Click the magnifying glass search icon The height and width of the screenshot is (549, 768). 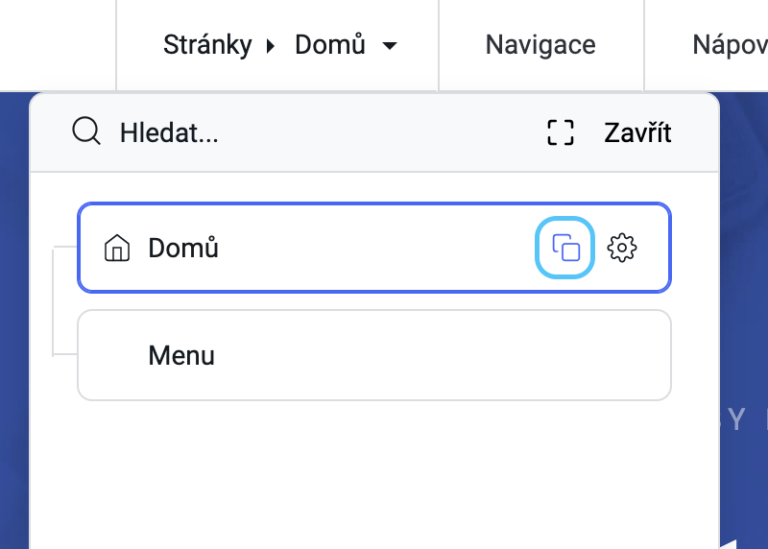(x=86, y=131)
